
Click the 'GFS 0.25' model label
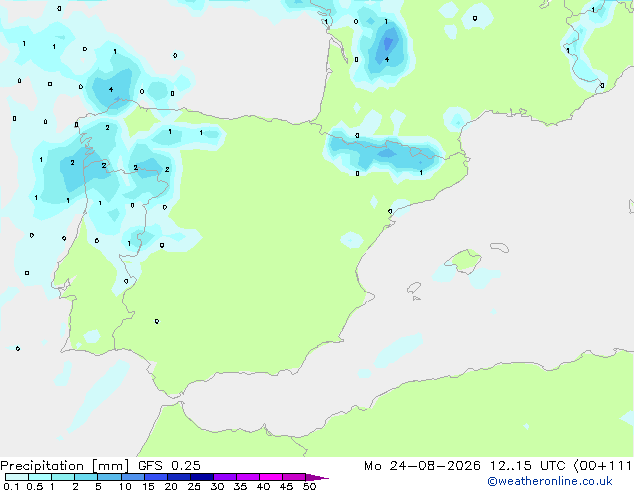click(x=169, y=466)
